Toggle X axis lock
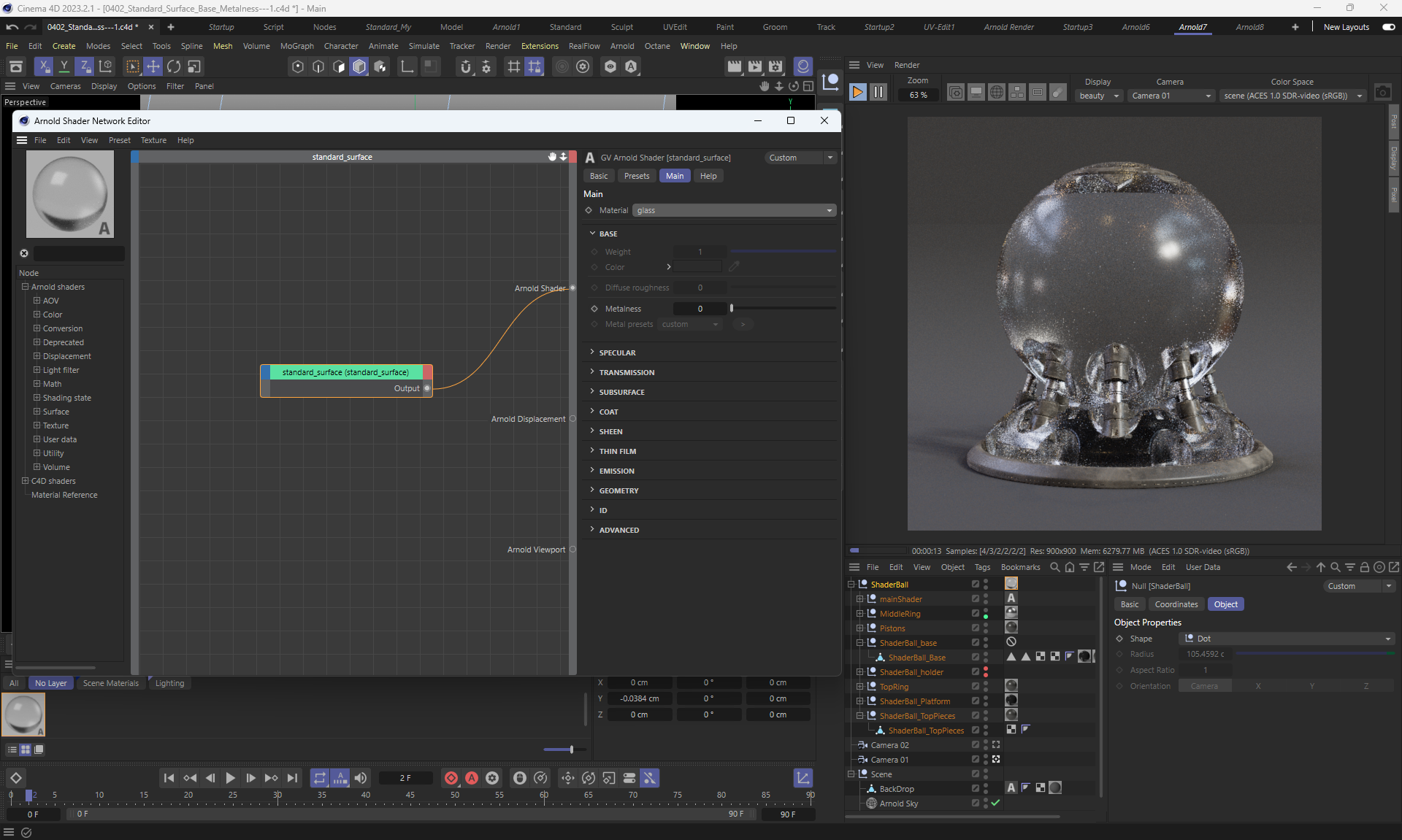Image resolution: width=1402 pixels, height=840 pixels. point(44,66)
